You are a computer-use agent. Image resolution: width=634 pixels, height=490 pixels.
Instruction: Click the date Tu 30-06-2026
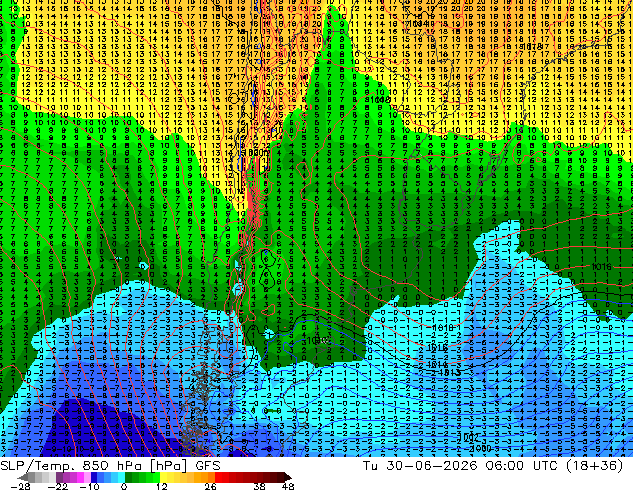point(421,466)
